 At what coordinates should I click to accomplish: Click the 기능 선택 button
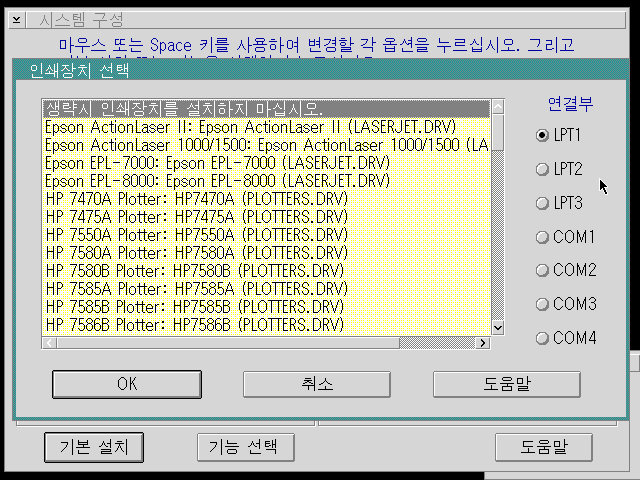click(x=246, y=447)
